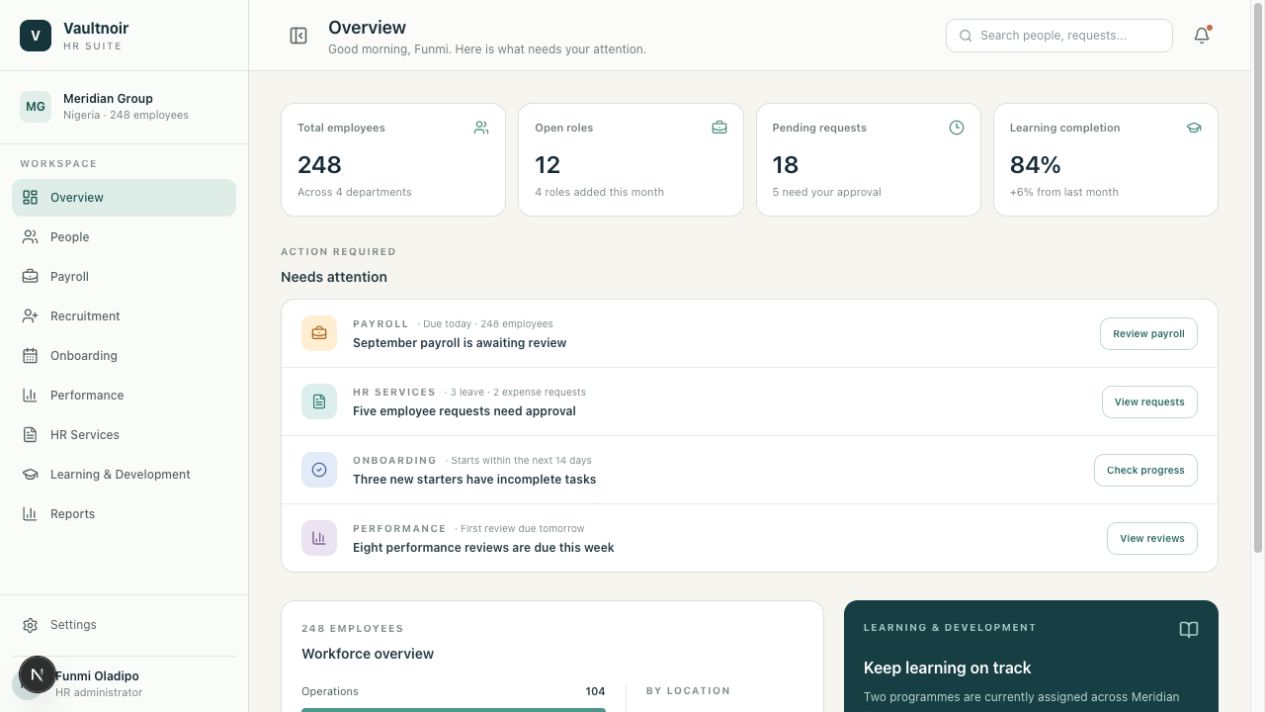The width and height of the screenshot is (1265, 712).
Task: Click Review payroll button
Action: point(1148,334)
